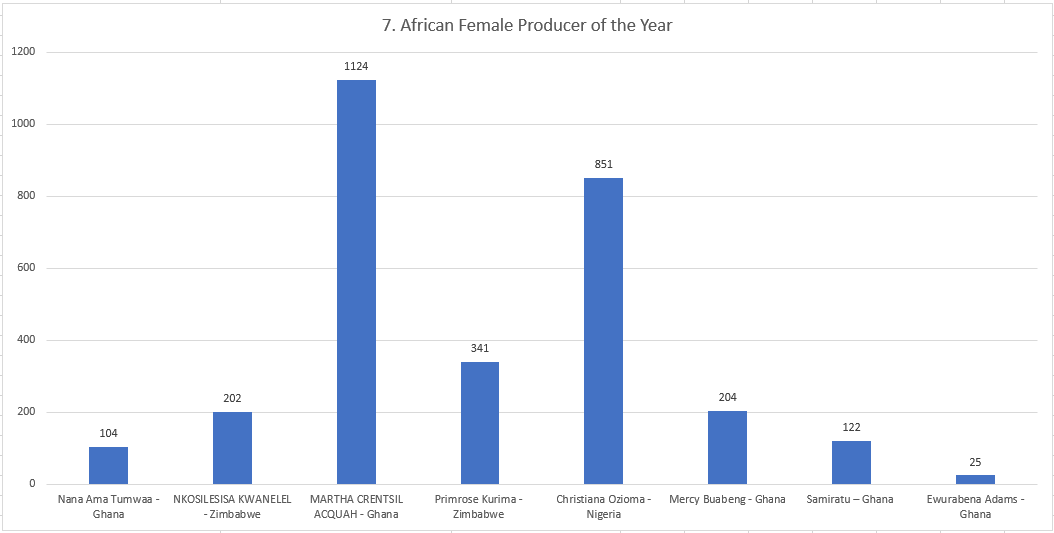Click the Mercy Buabeng bar
Image resolution: width=1054 pixels, height=533 pixels.
(x=727, y=447)
